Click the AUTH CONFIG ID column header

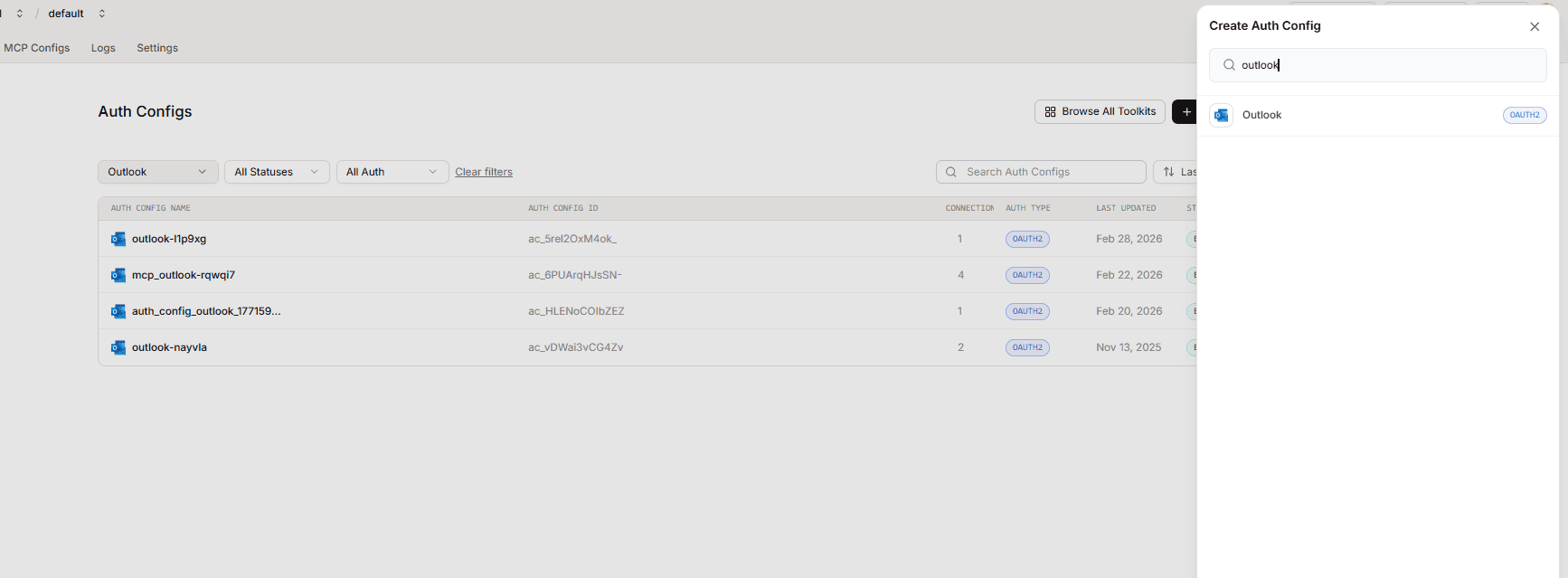563,208
